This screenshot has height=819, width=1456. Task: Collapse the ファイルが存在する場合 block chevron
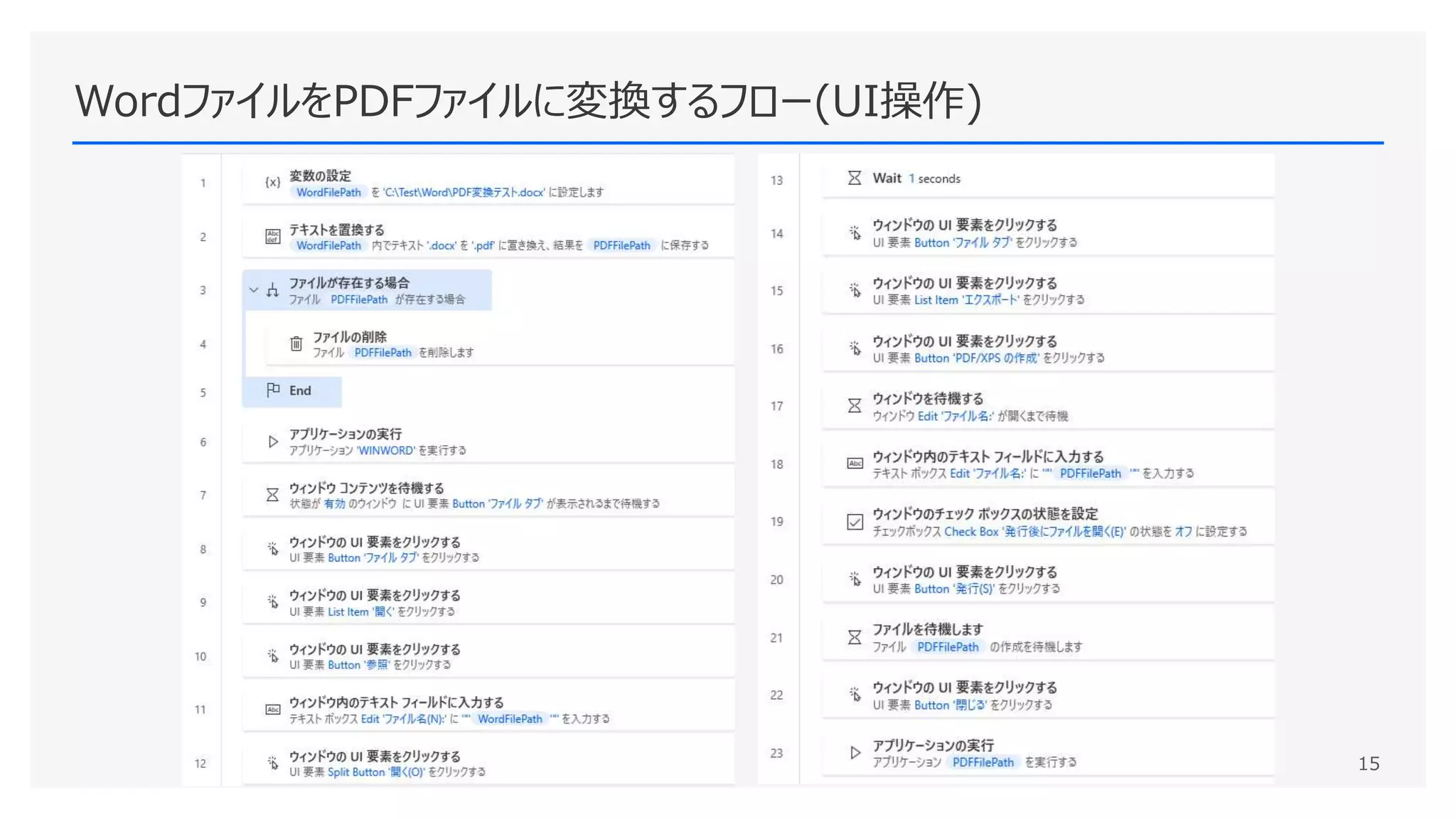pos(253,290)
